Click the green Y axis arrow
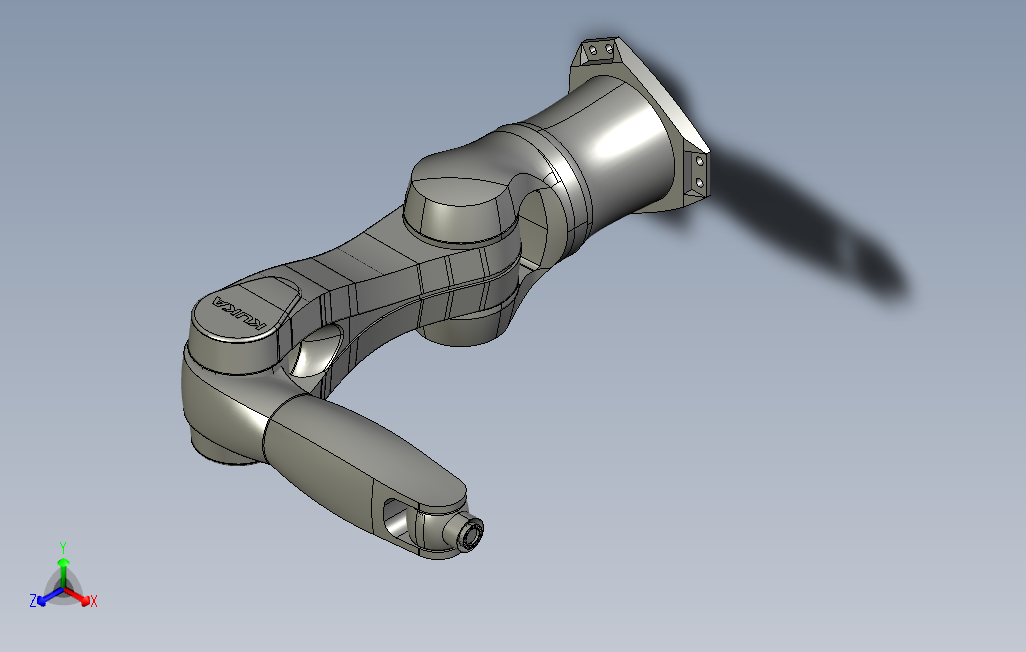 (63, 573)
